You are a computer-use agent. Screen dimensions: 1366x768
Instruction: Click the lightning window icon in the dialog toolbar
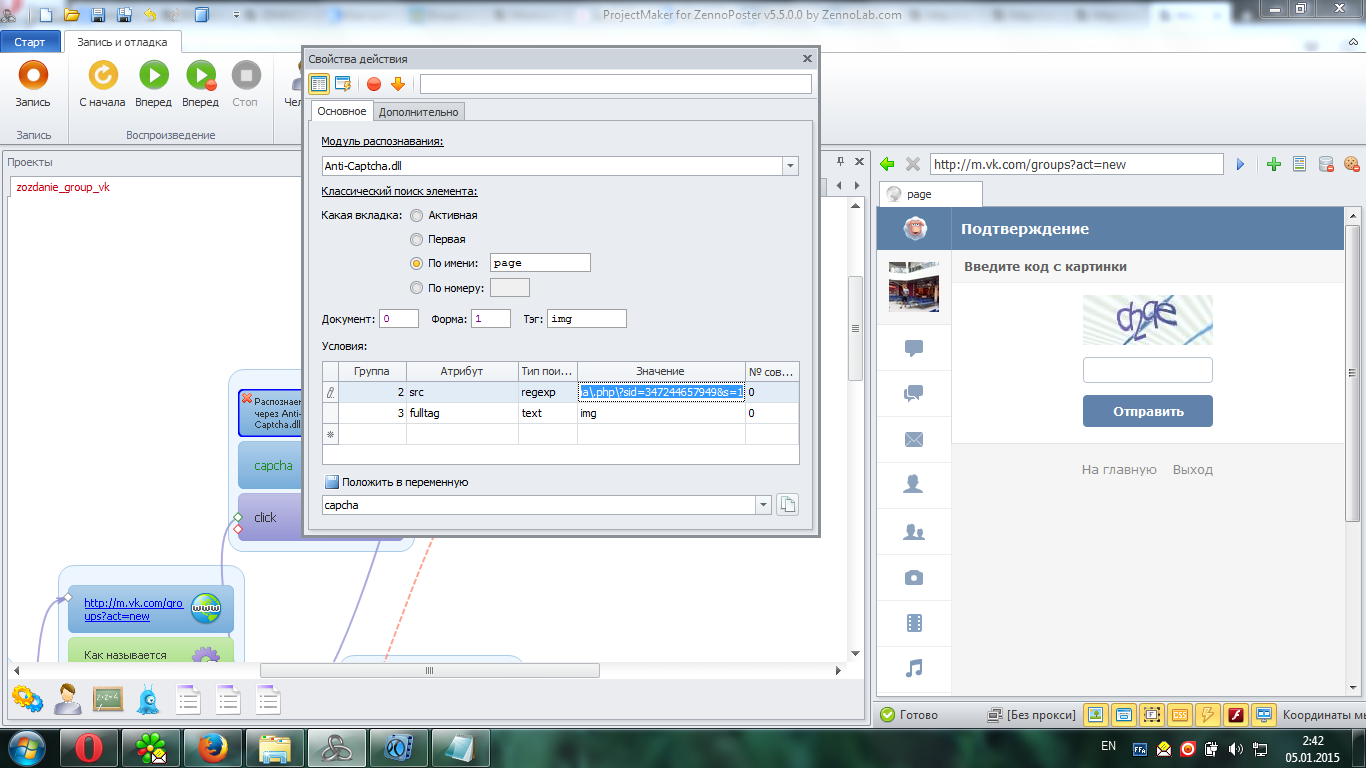(x=343, y=84)
